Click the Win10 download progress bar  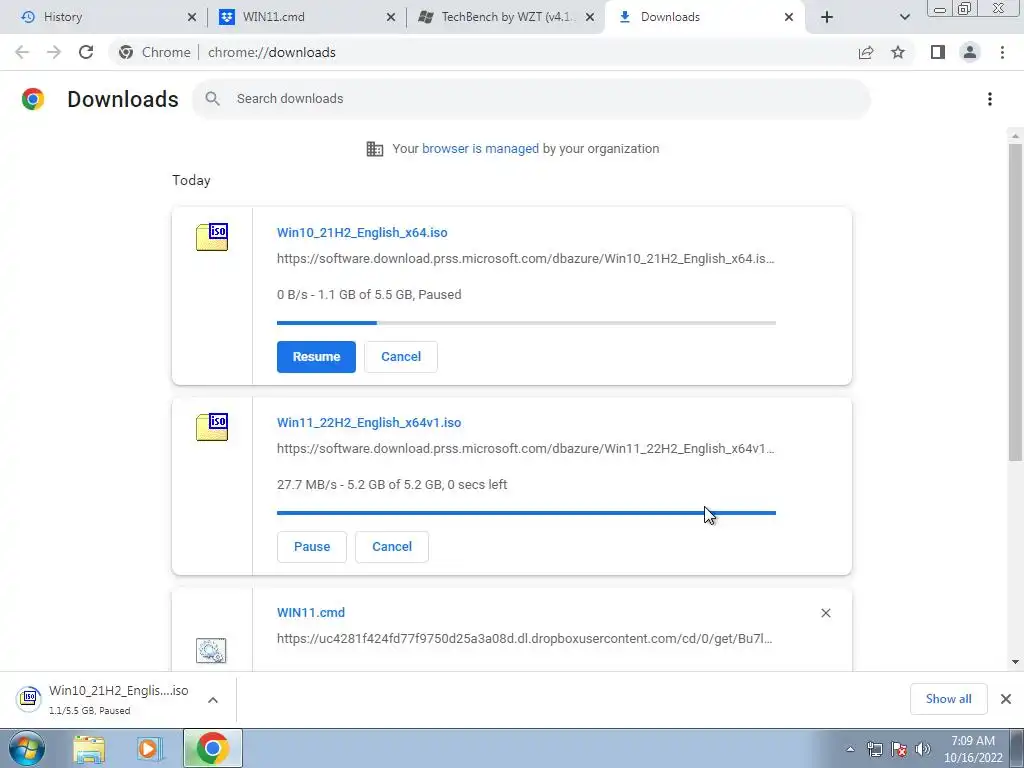(526, 323)
